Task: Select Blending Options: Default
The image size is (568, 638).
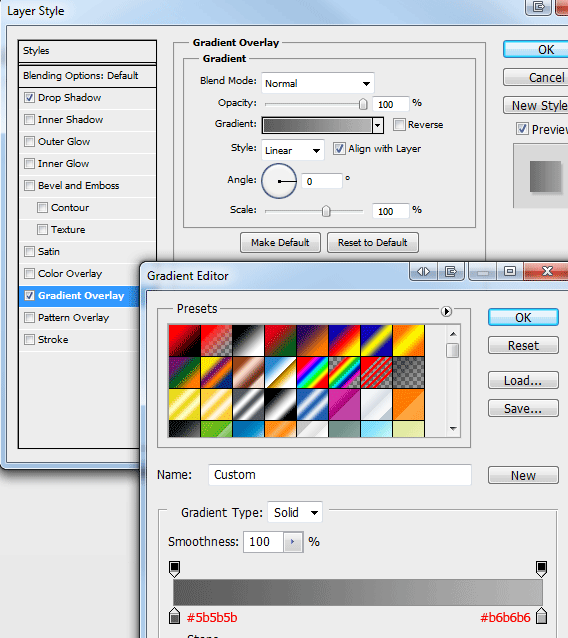Action: point(87,76)
